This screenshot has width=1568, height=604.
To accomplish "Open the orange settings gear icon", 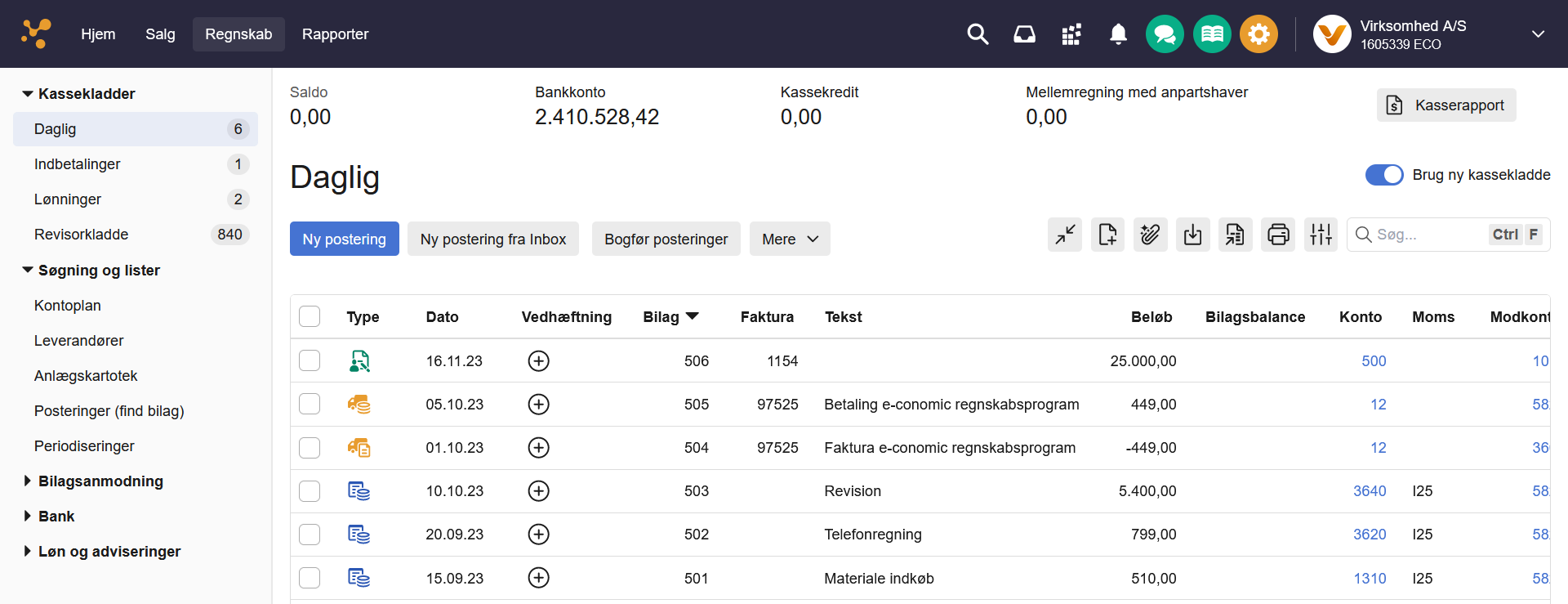I will tap(1258, 34).
